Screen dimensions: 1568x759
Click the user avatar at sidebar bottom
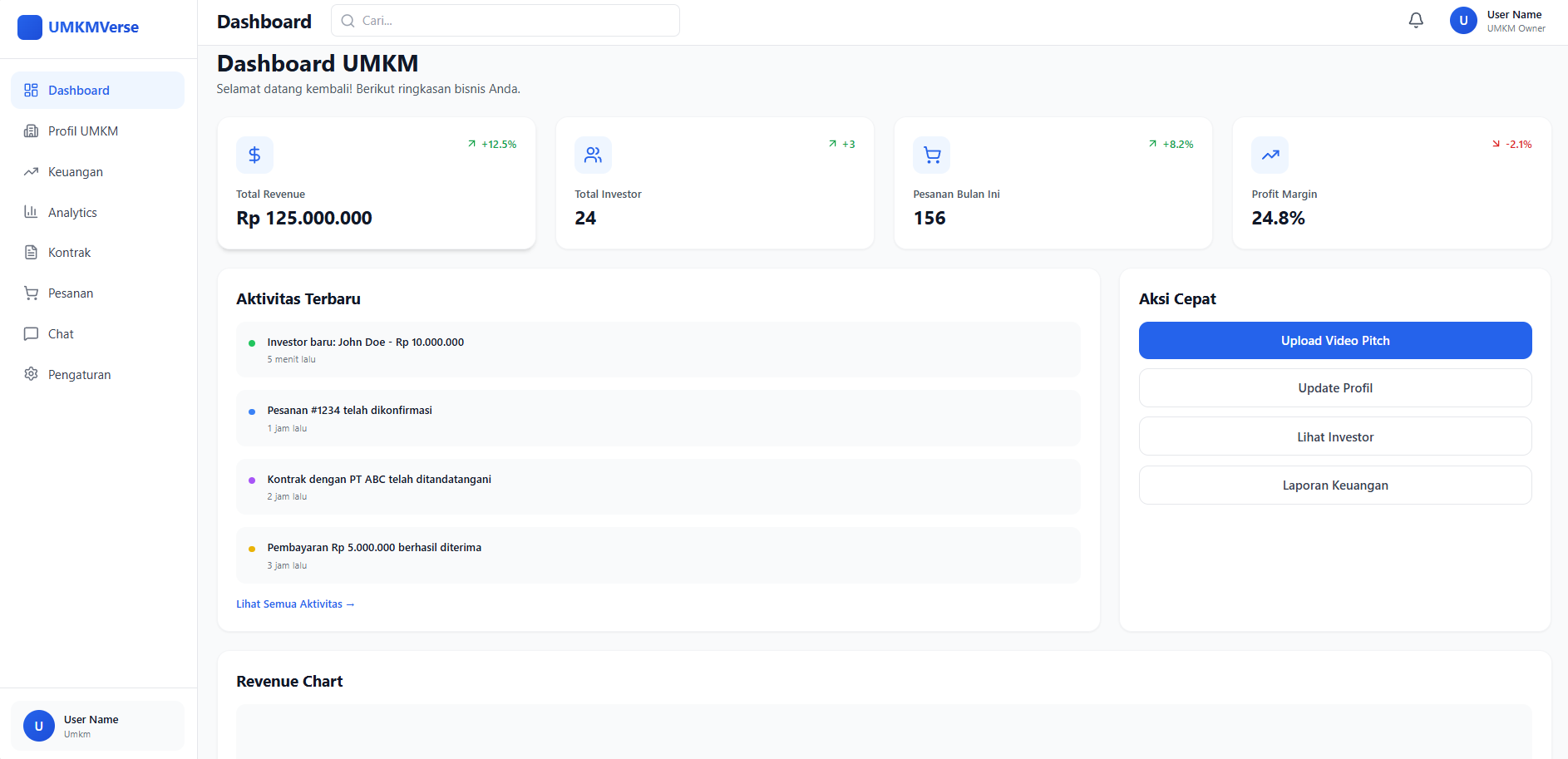[38, 726]
